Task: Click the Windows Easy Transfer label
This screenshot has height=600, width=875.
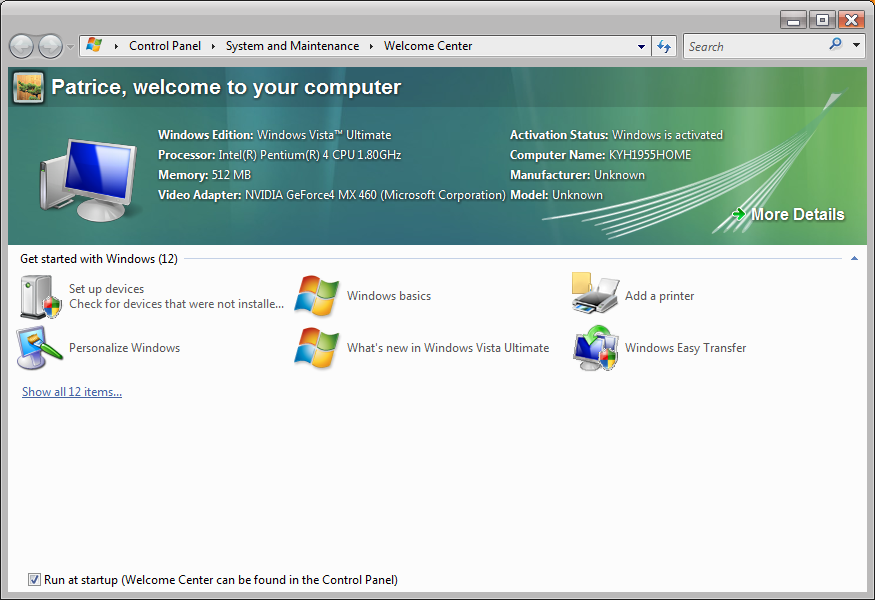Action: [685, 348]
